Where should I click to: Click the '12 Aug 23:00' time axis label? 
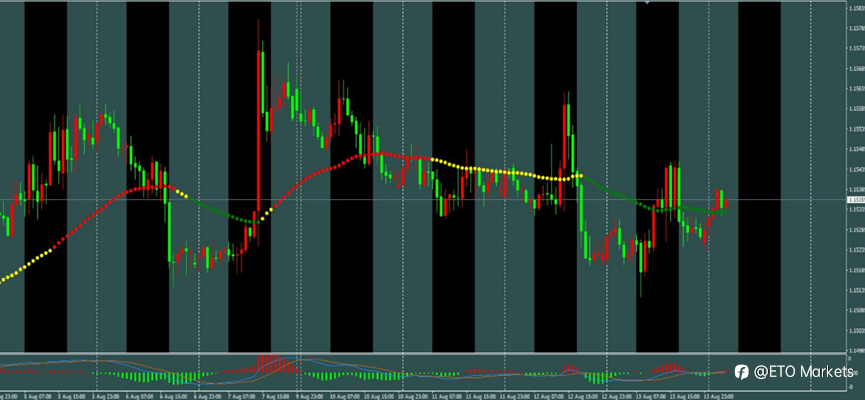click(x=617, y=397)
